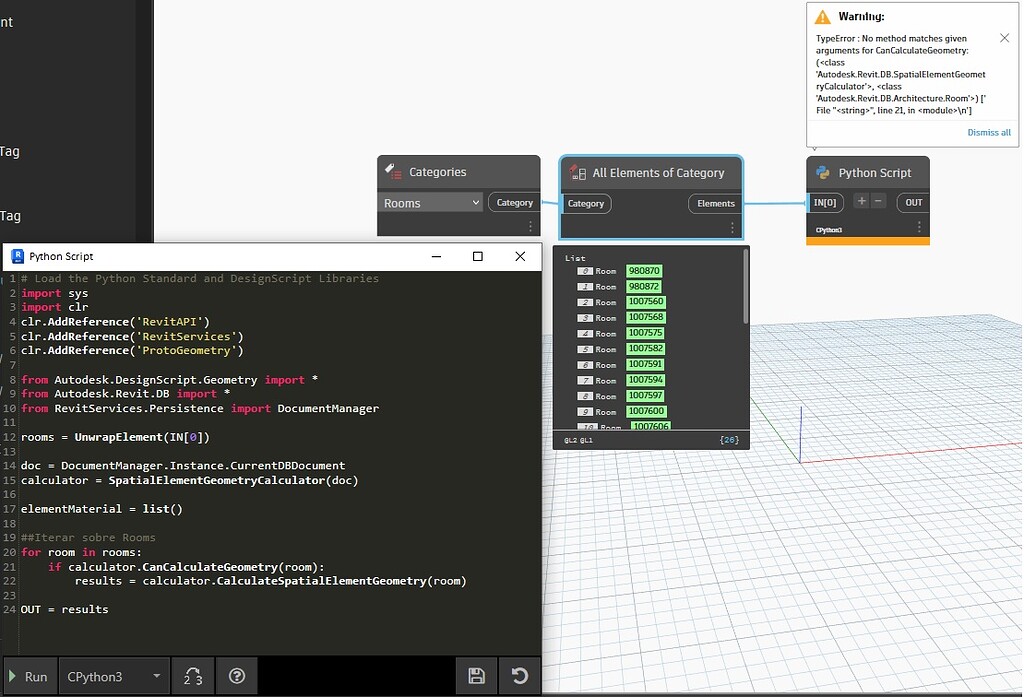Open the Categories node three-dot menu

tap(531, 227)
